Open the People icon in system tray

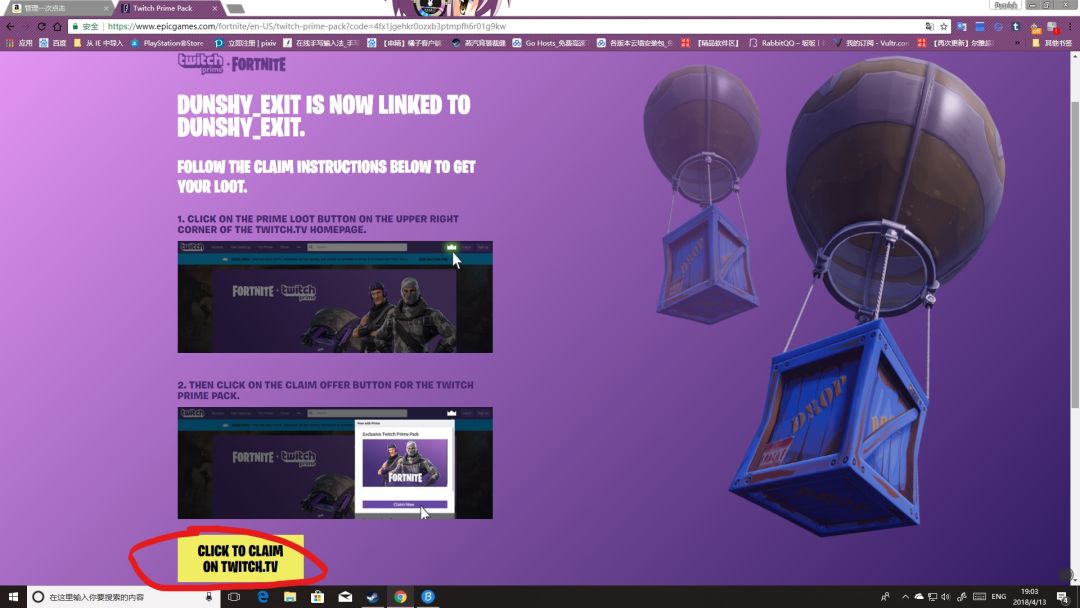[885, 597]
